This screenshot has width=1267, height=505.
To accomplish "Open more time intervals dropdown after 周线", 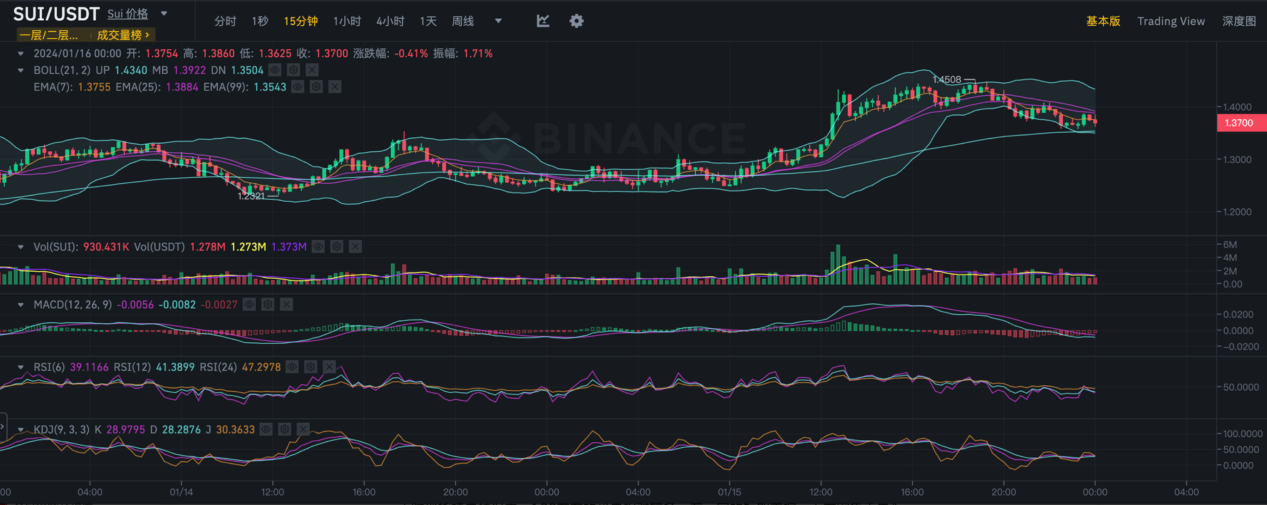I will coord(498,21).
